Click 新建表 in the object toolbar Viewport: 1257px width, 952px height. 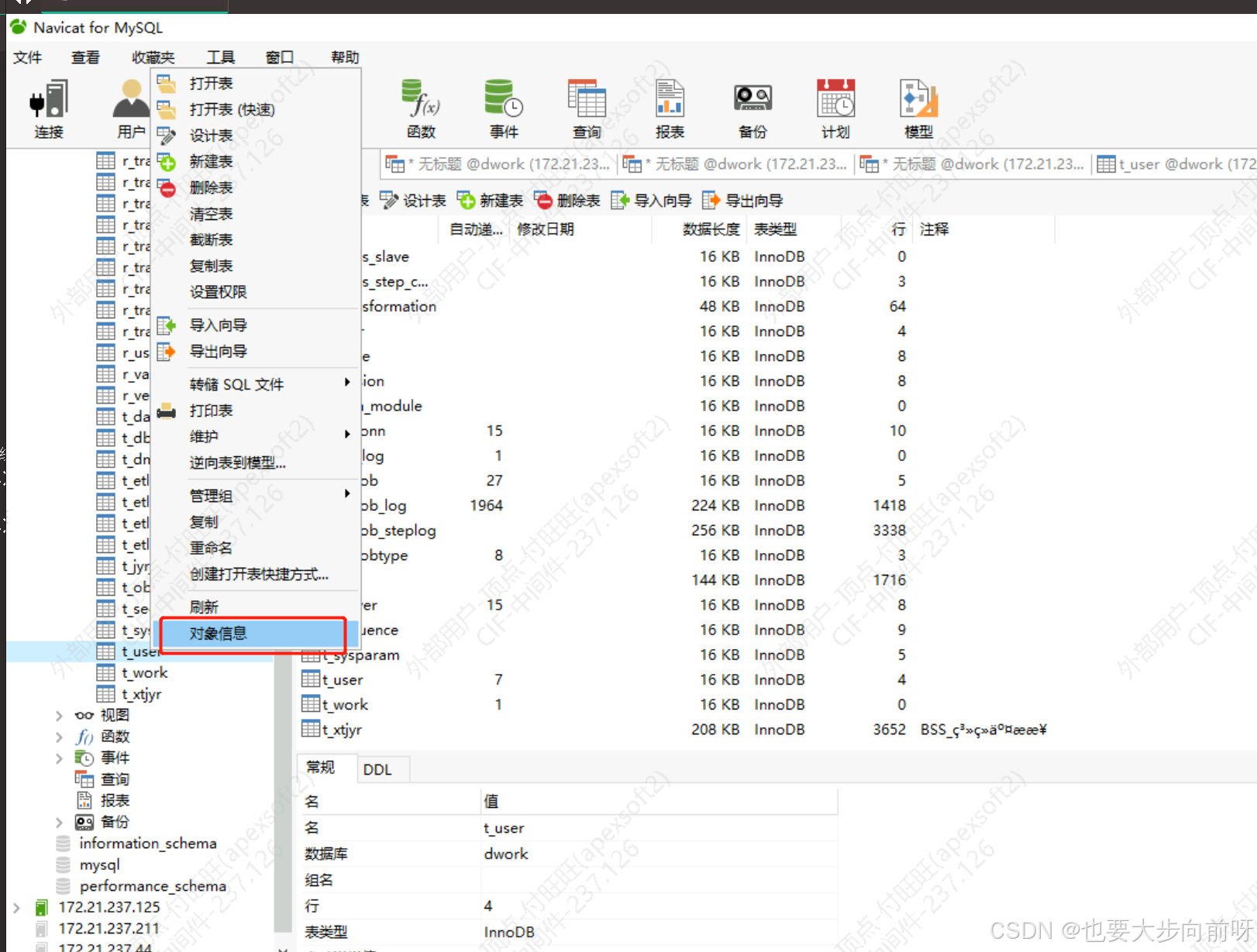pyautogui.click(x=491, y=201)
